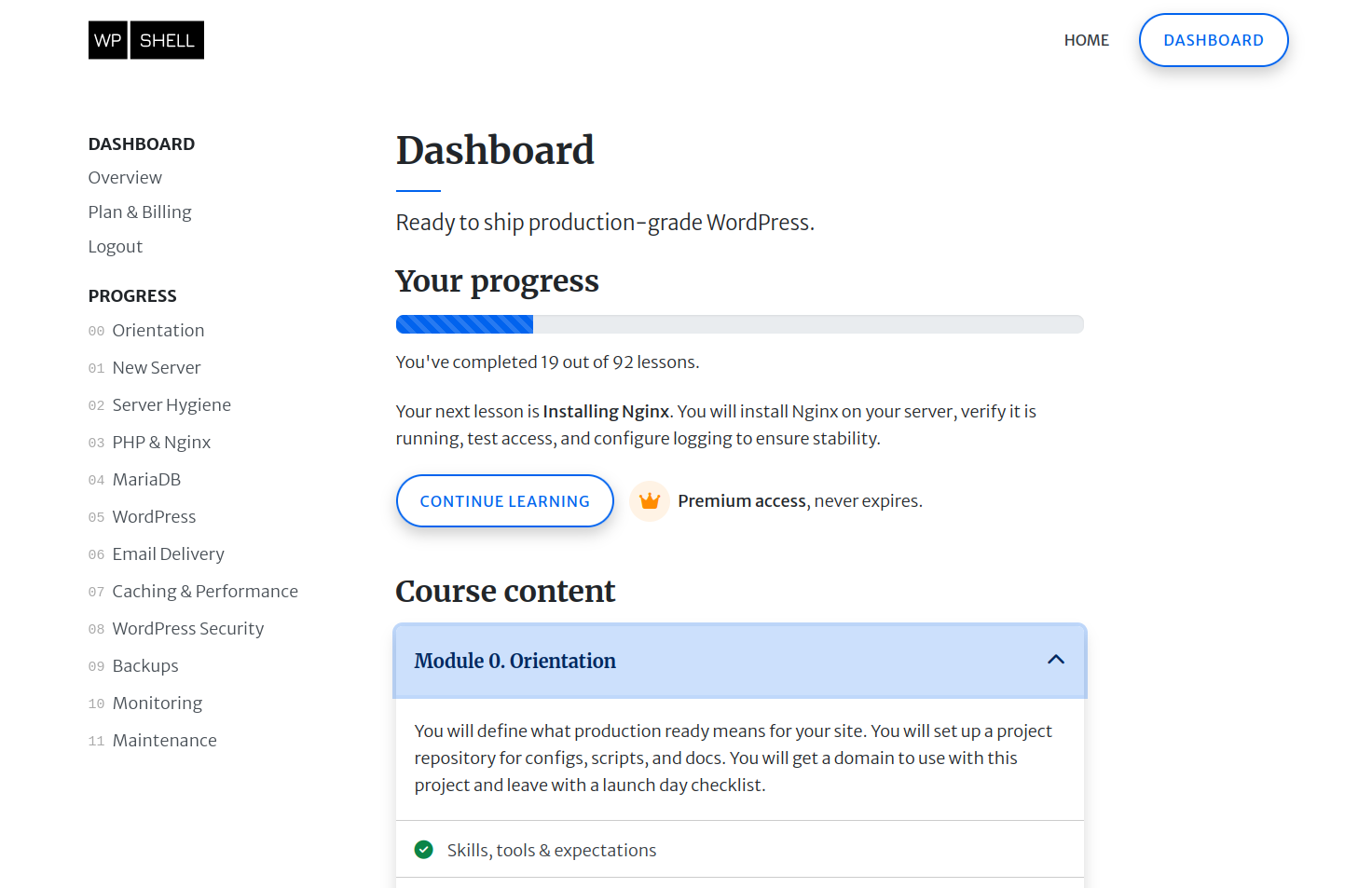This screenshot has width=1372, height=888.
Task: Open the Orientation module in sidebar
Action: click(x=158, y=330)
